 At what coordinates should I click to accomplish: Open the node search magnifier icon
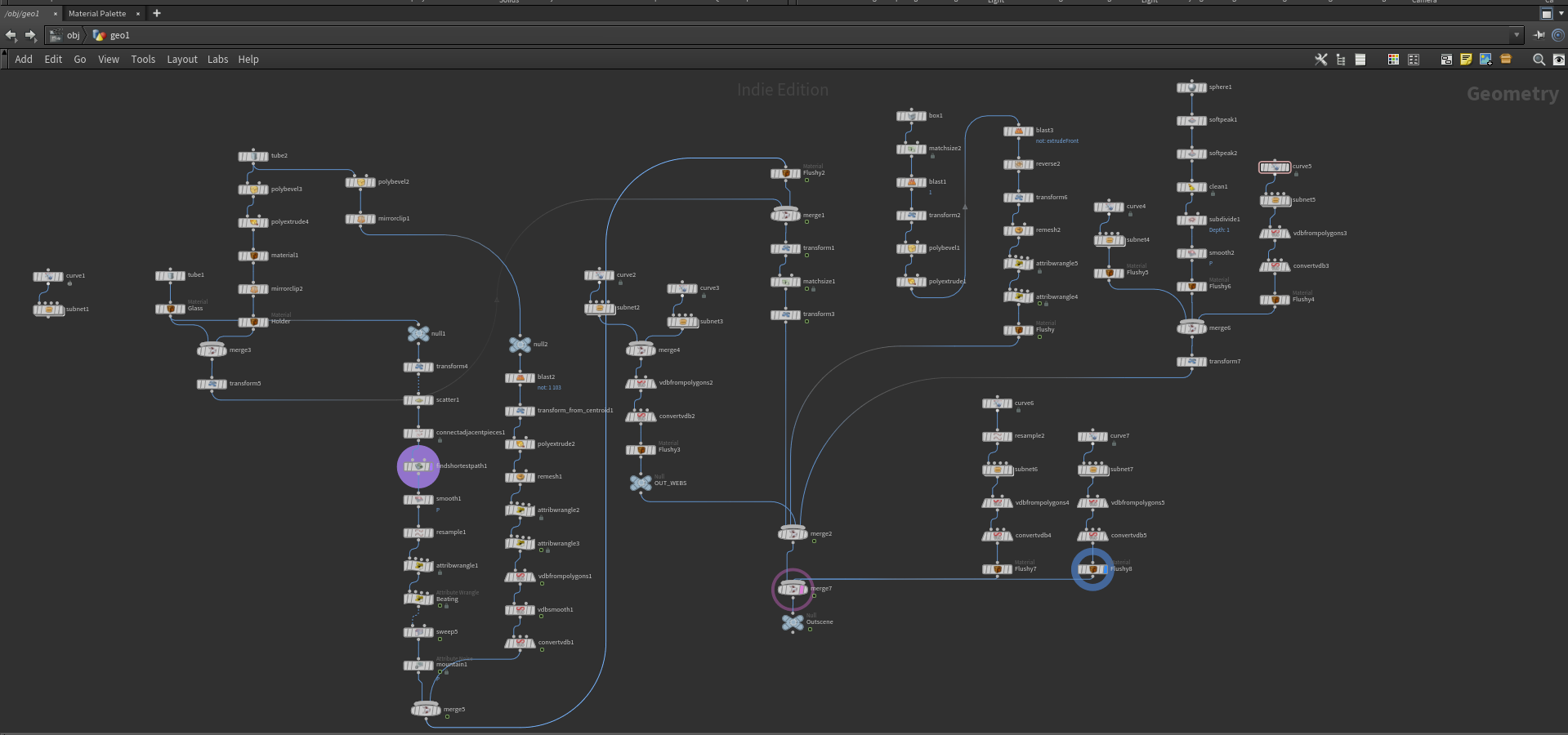[1539, 60]
